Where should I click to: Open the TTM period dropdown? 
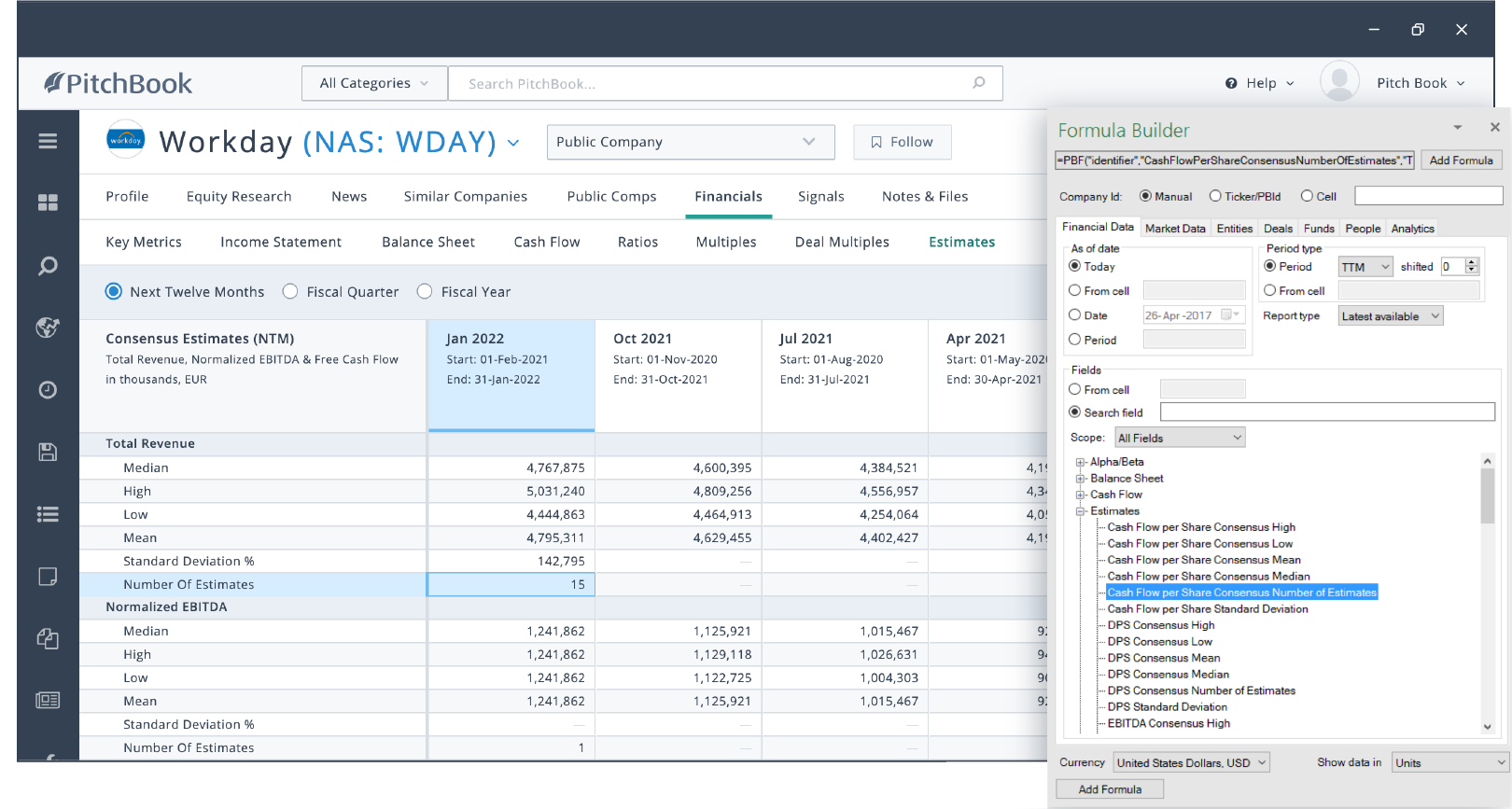[x=1365, y=267]
